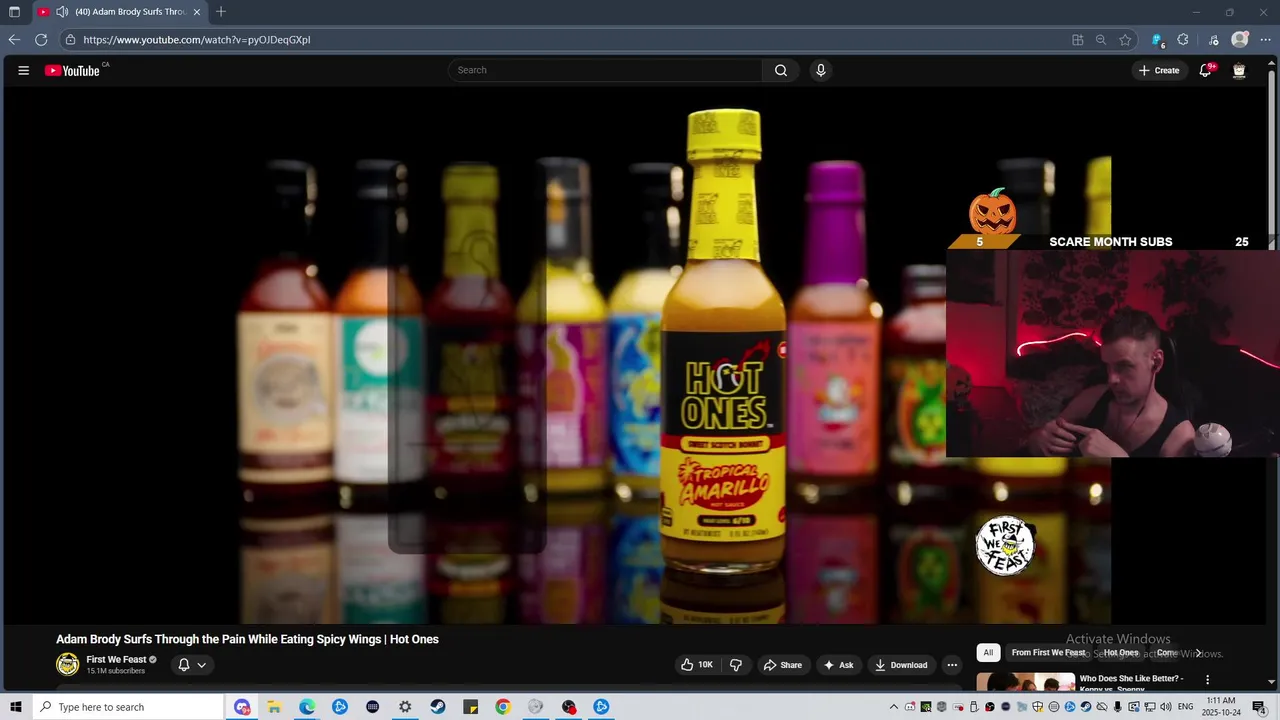Mute the tab via speaker icon
Image resolution: width=1280 pixels, height=720 pixels.
62,12
